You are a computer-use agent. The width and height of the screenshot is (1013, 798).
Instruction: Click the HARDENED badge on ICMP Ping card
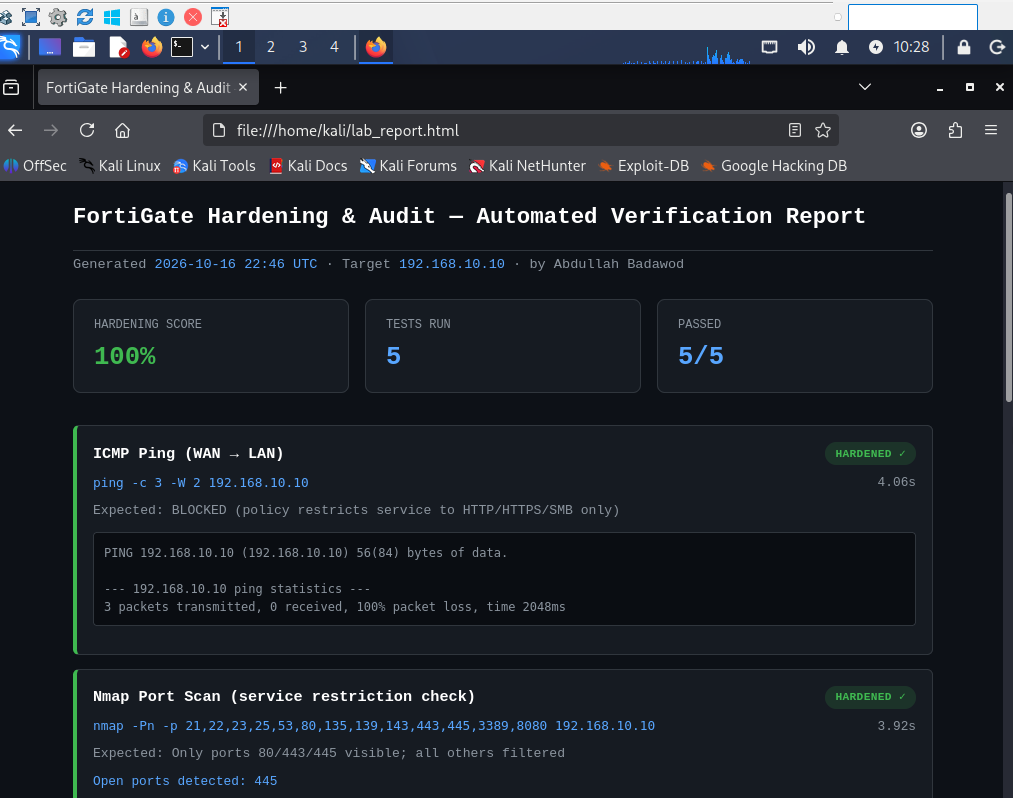click(870, 454)
